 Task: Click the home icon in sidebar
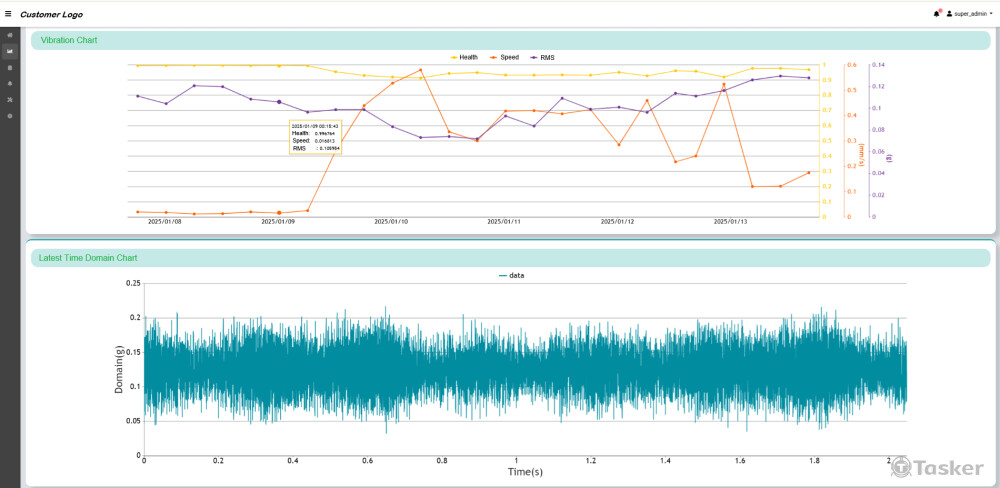pos(10,35)
